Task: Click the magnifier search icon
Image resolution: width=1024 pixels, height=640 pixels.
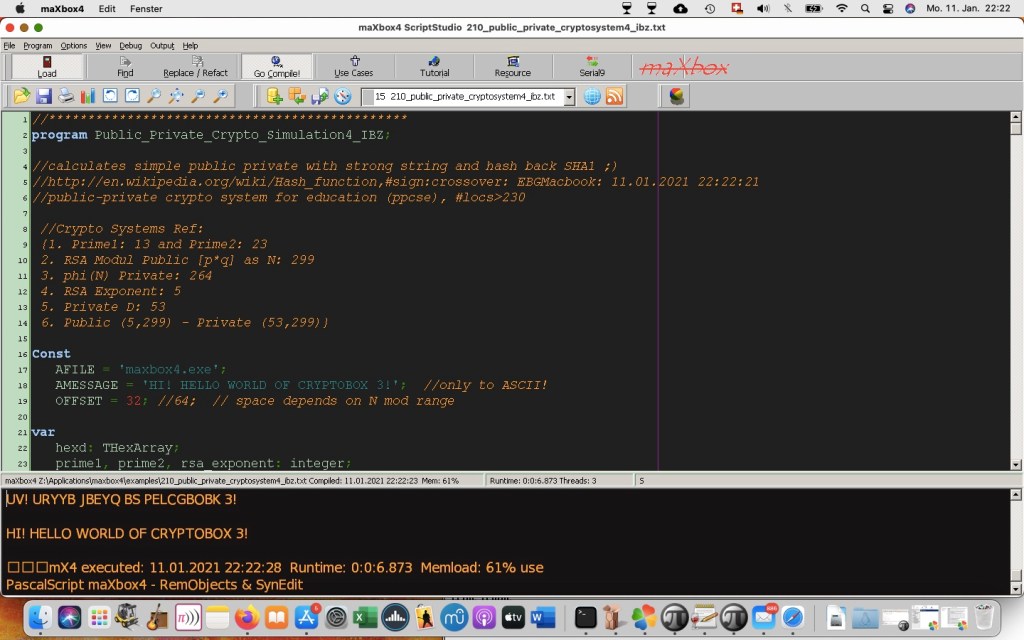Action: click(x=154, y=96)
